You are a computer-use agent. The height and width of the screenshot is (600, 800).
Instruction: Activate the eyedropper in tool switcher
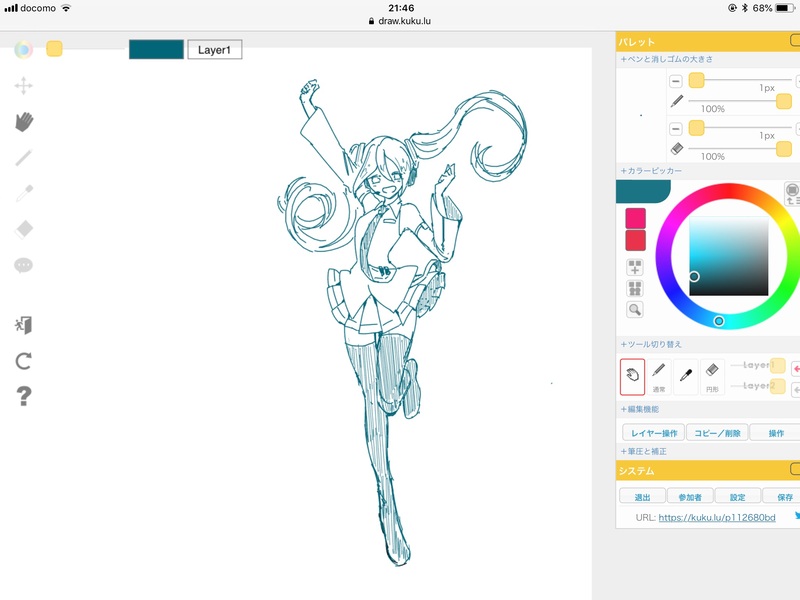686,377
